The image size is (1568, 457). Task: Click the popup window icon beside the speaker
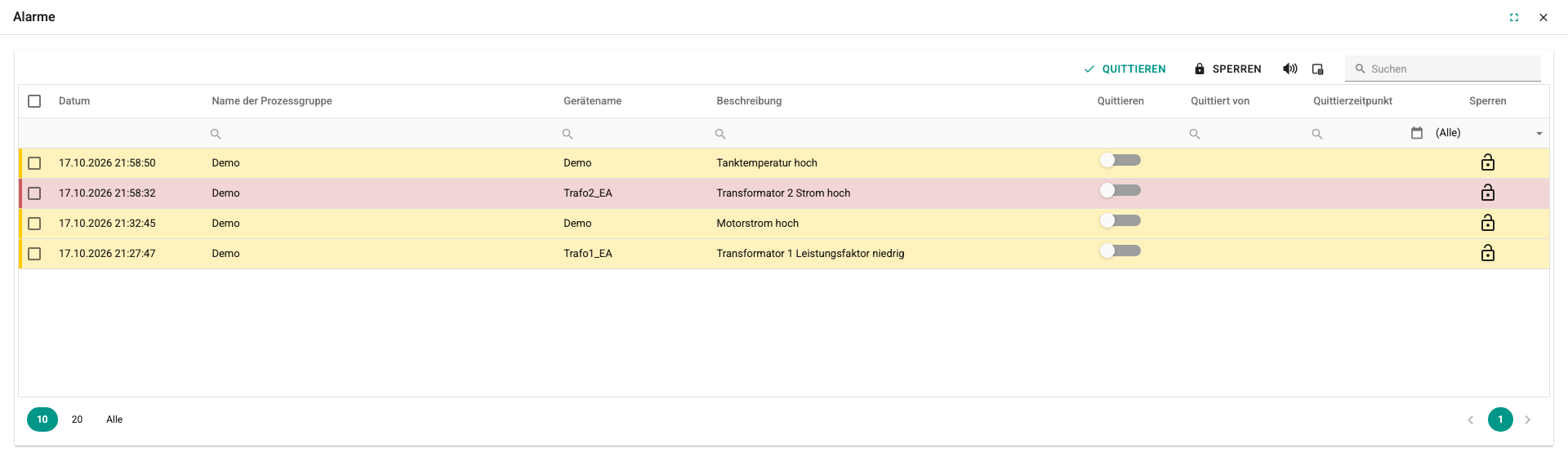point(1318,69)
